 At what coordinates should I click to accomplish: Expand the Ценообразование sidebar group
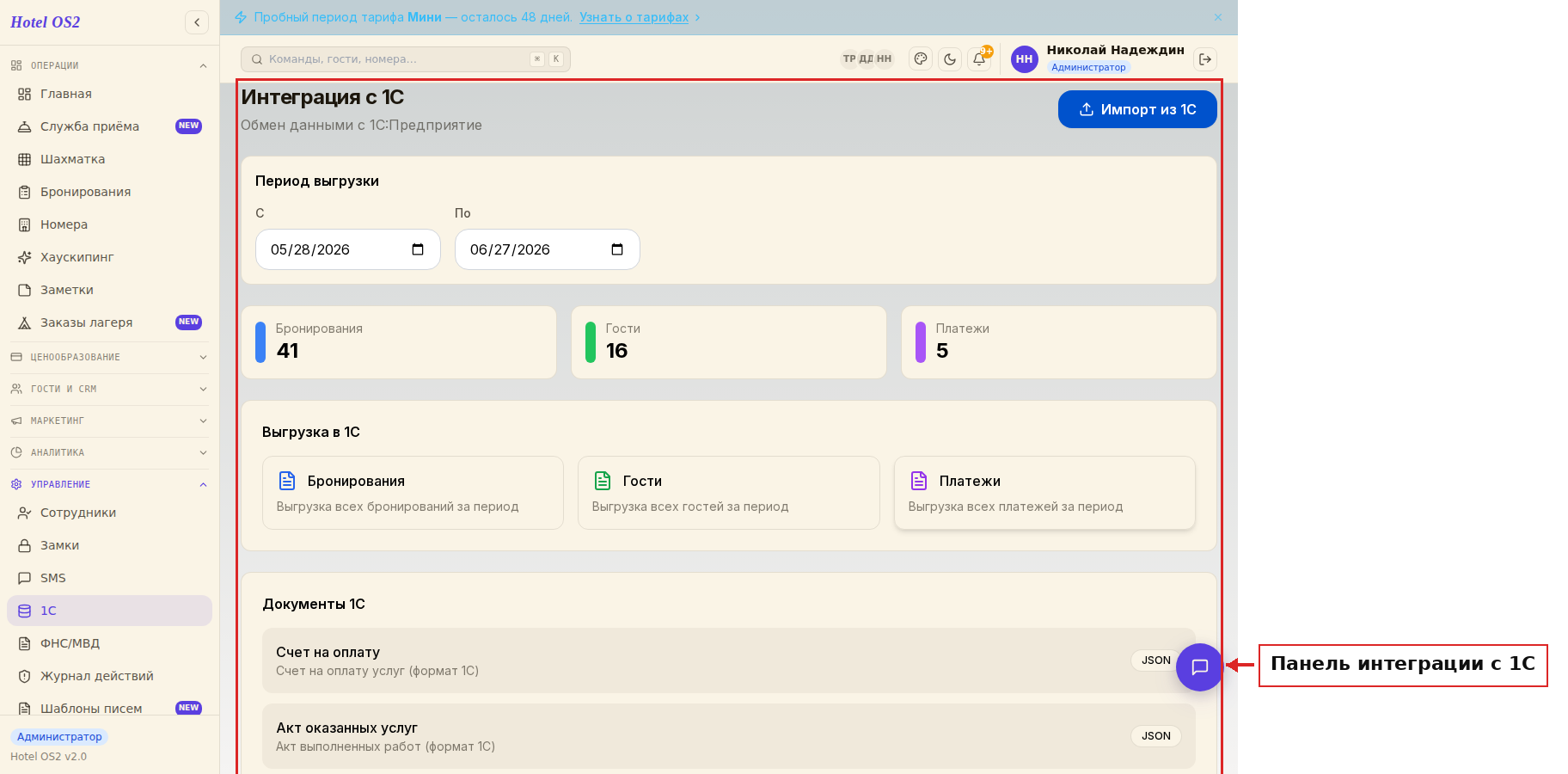(110, 357)
